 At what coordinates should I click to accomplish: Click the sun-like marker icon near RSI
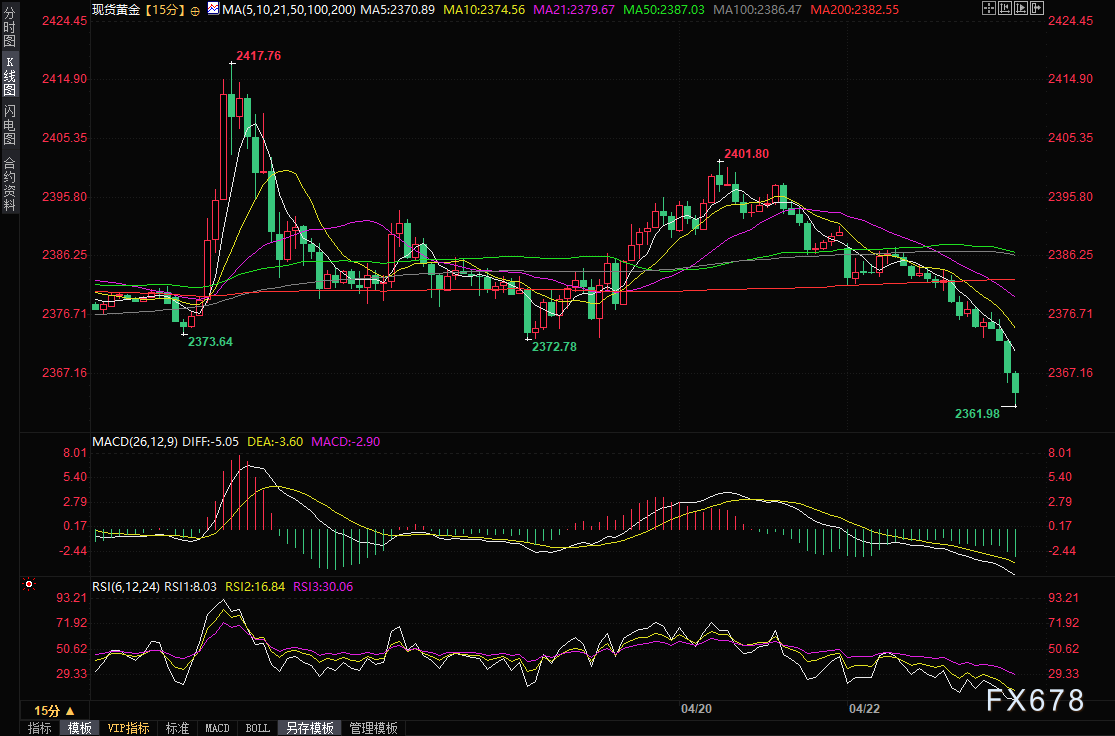[x=28, y=584]
